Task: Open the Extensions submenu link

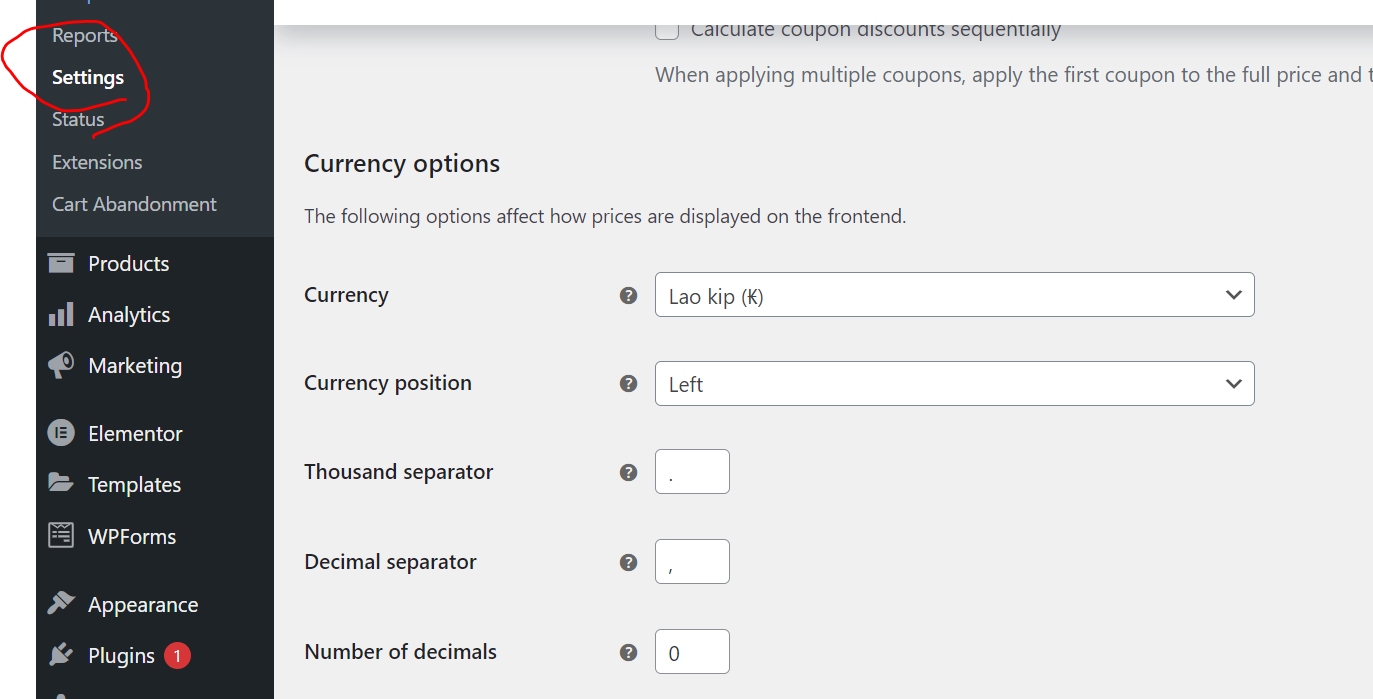Action: 97,162
